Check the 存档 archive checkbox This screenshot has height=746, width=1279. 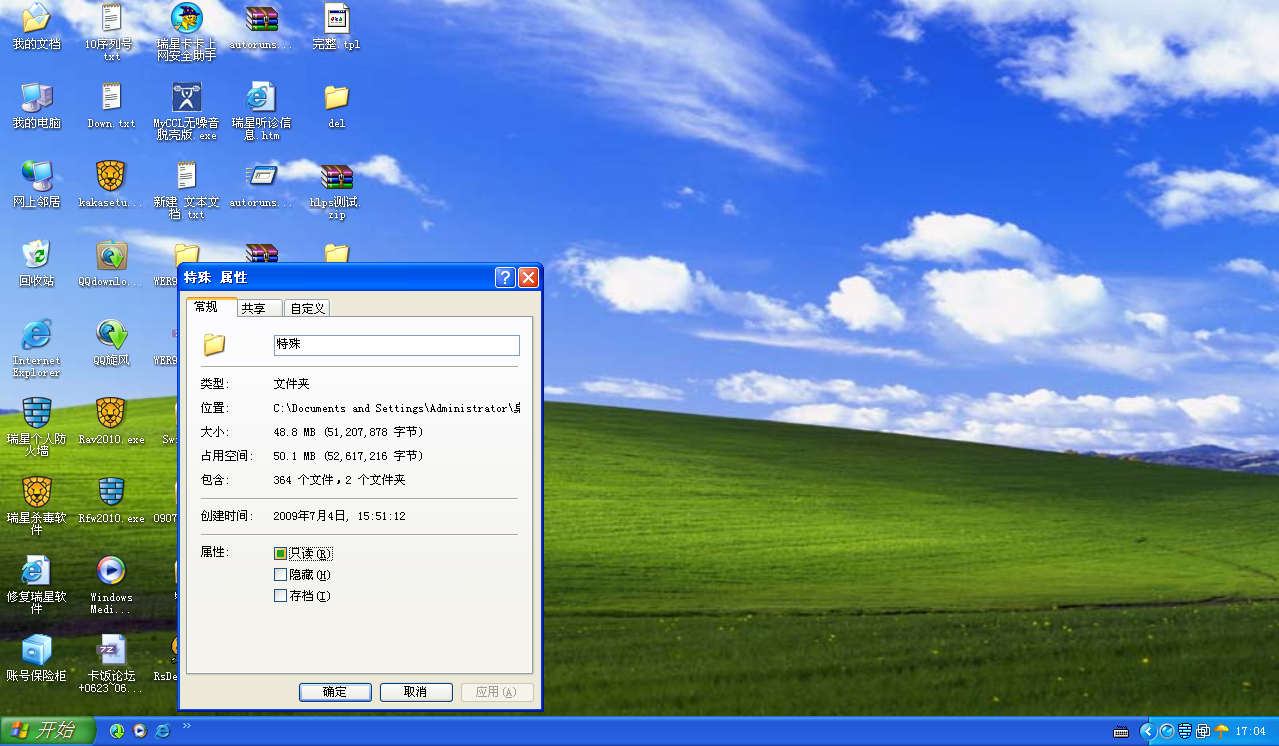point(280,596)
